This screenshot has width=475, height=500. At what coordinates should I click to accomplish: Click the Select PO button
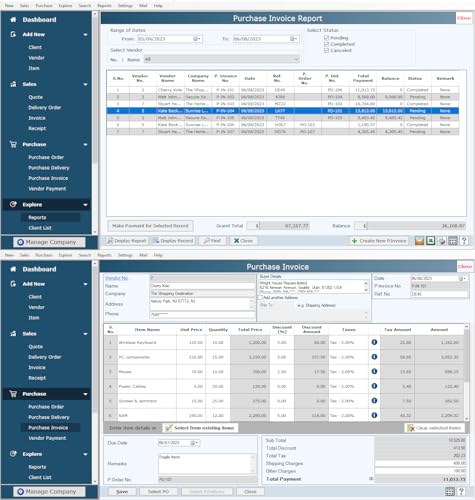(x=159, y=491)
